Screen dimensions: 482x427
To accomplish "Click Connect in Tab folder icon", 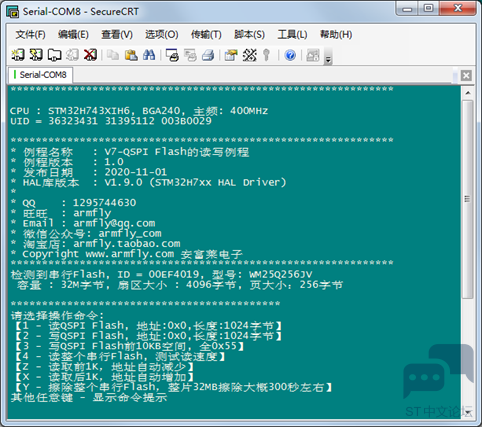I will pos(54,55).
